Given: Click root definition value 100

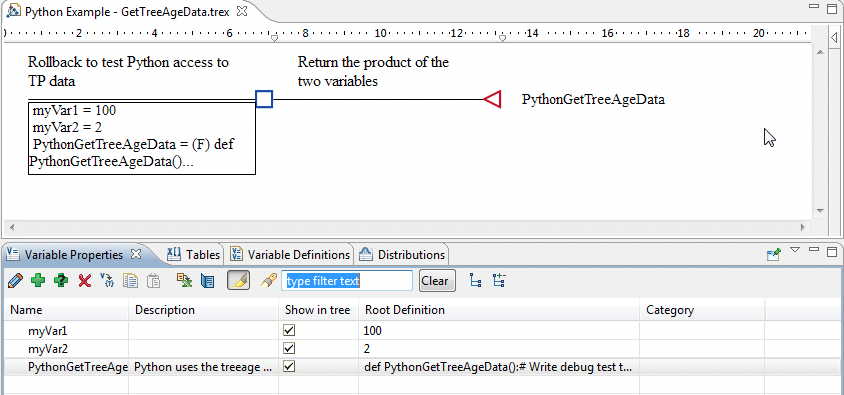Looking at the screenshot, I should coord(373,330).
